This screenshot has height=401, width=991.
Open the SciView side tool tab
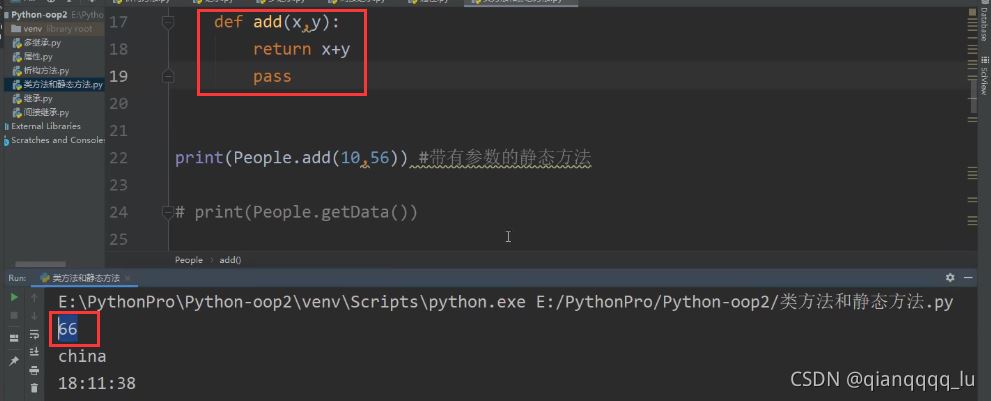point(984,76)
